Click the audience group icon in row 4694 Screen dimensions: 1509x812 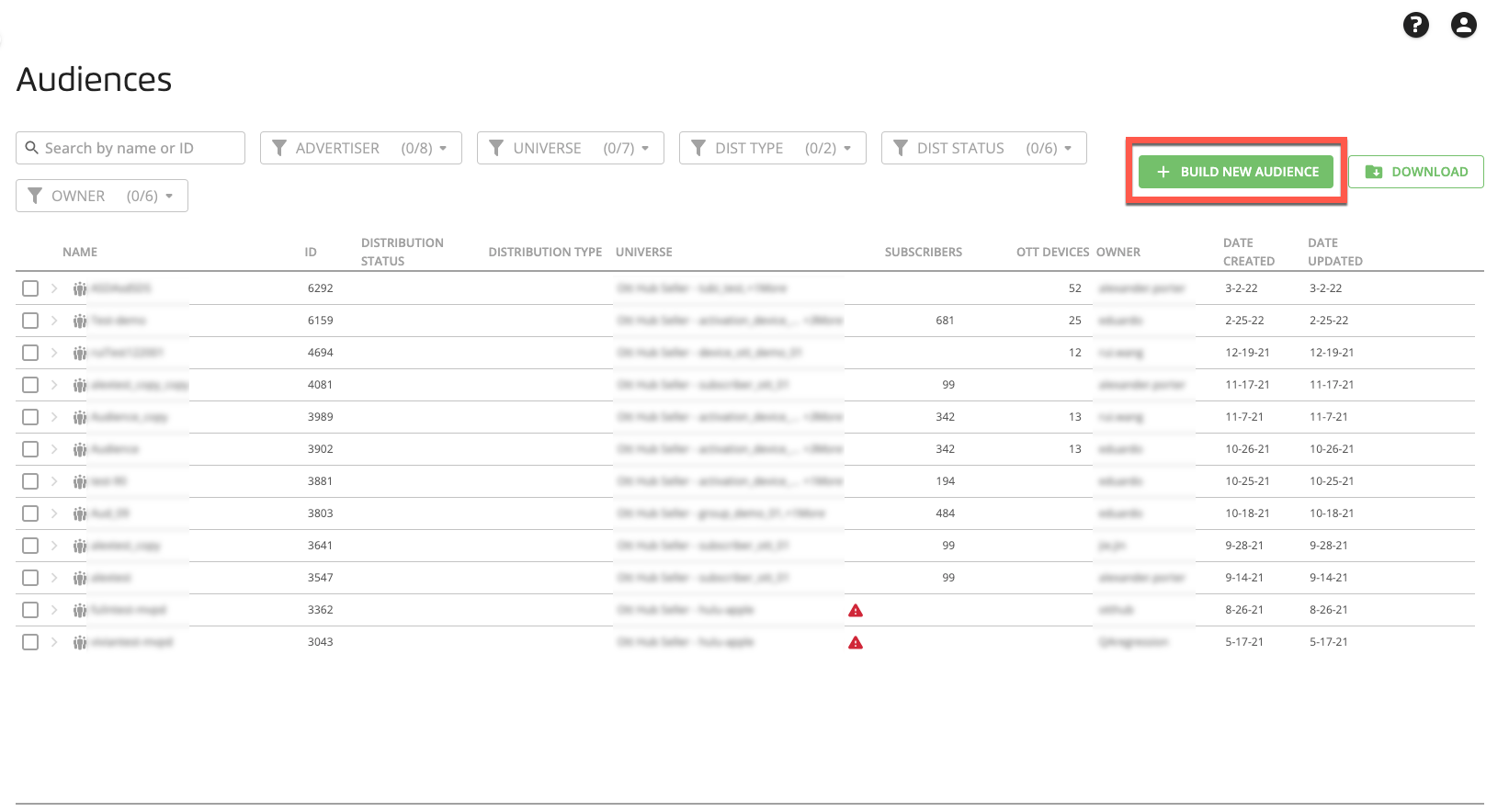pos(80,353)
